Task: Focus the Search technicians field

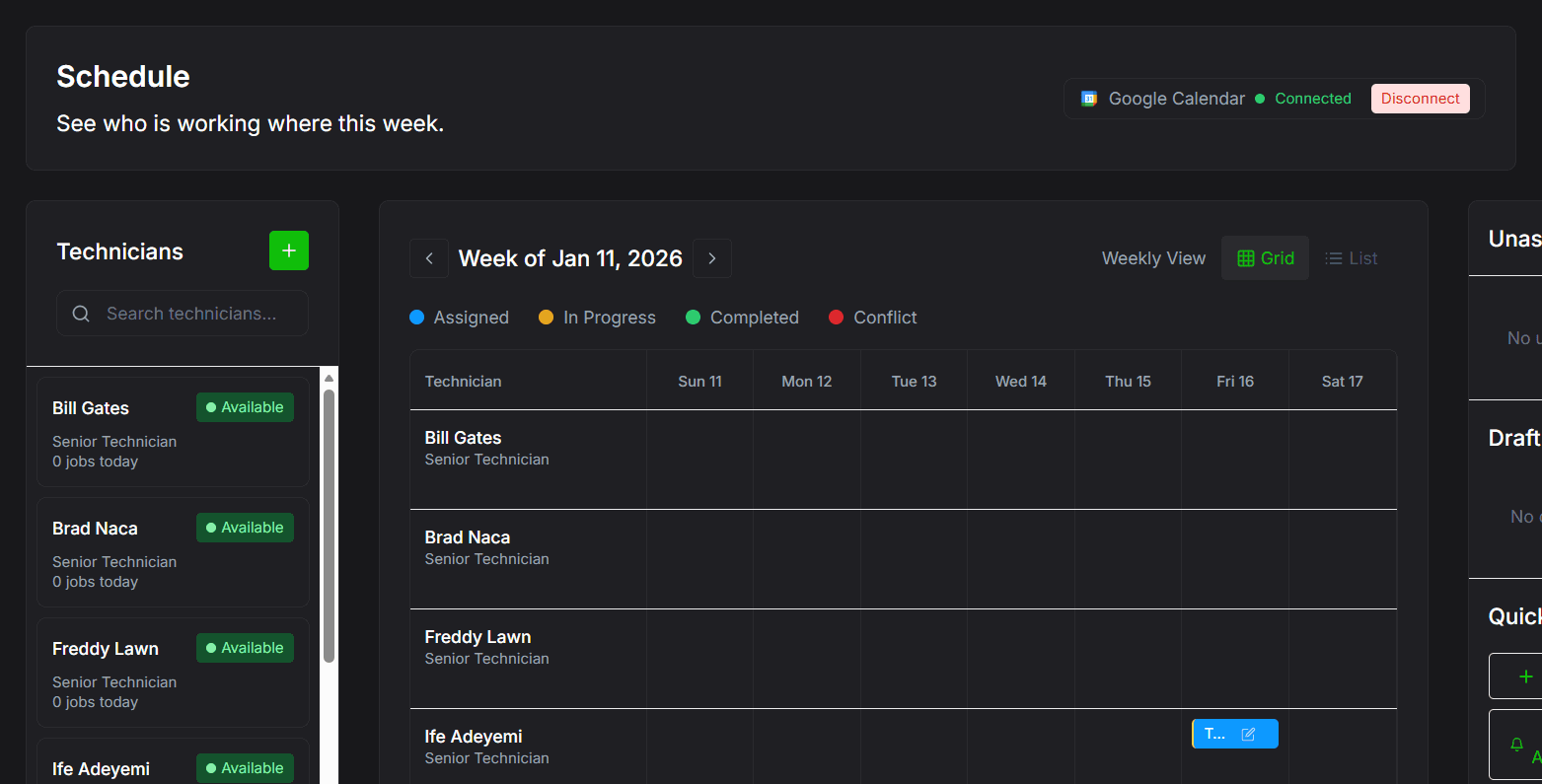Action: click(183, 314)
